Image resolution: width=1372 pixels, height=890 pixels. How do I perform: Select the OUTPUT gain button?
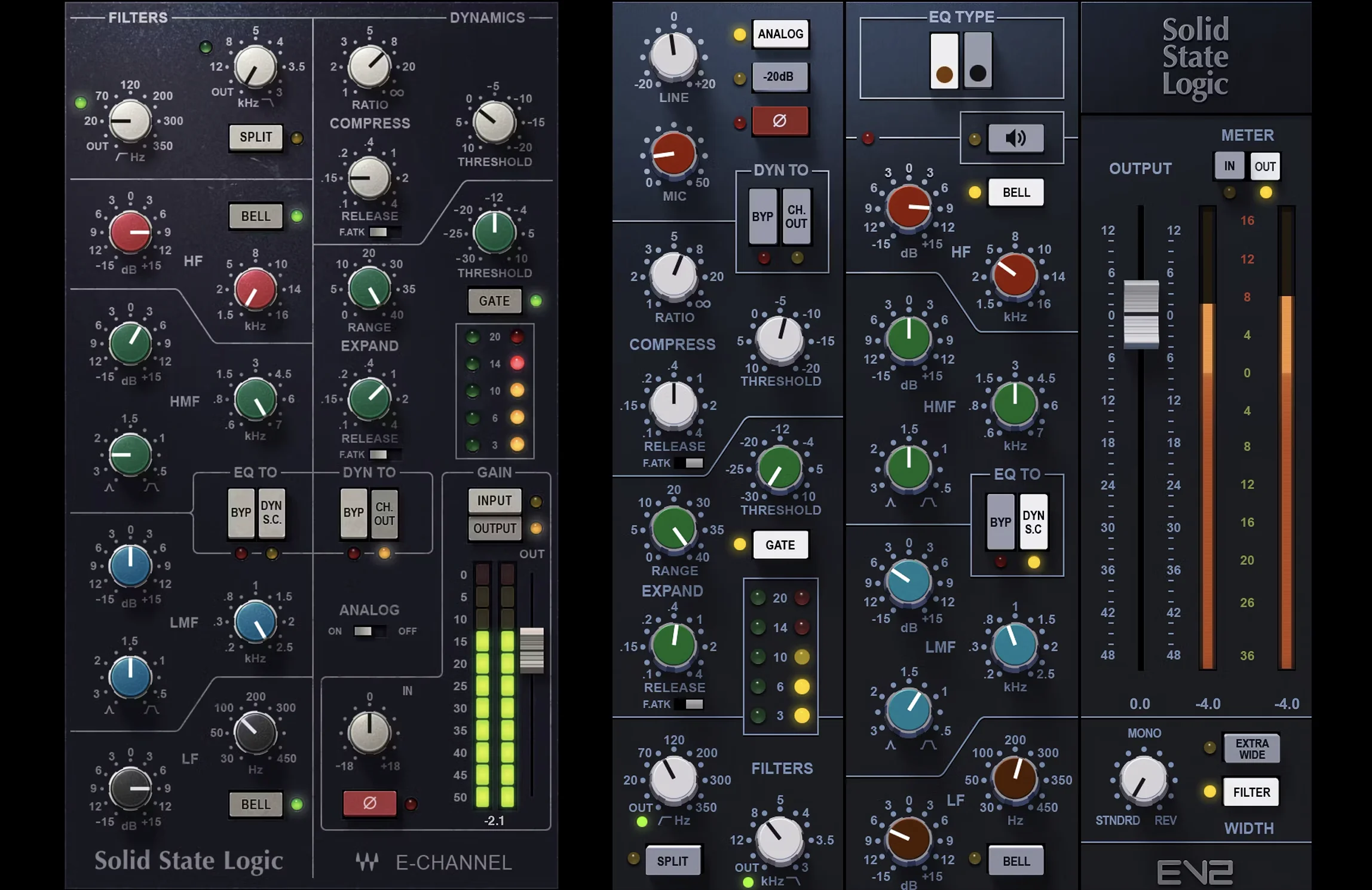495,528
